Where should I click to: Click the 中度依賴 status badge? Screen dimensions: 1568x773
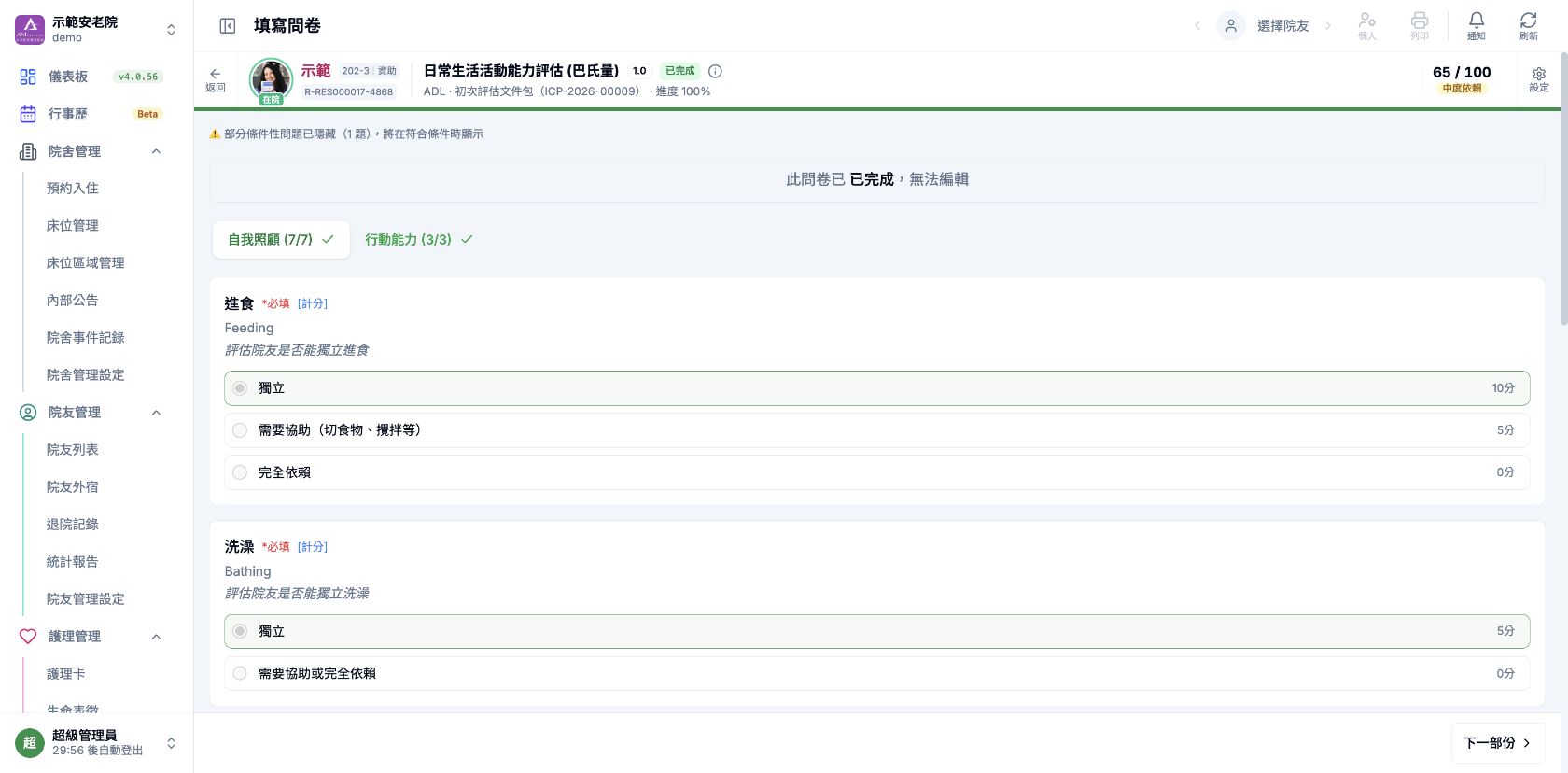(1462, 89)
